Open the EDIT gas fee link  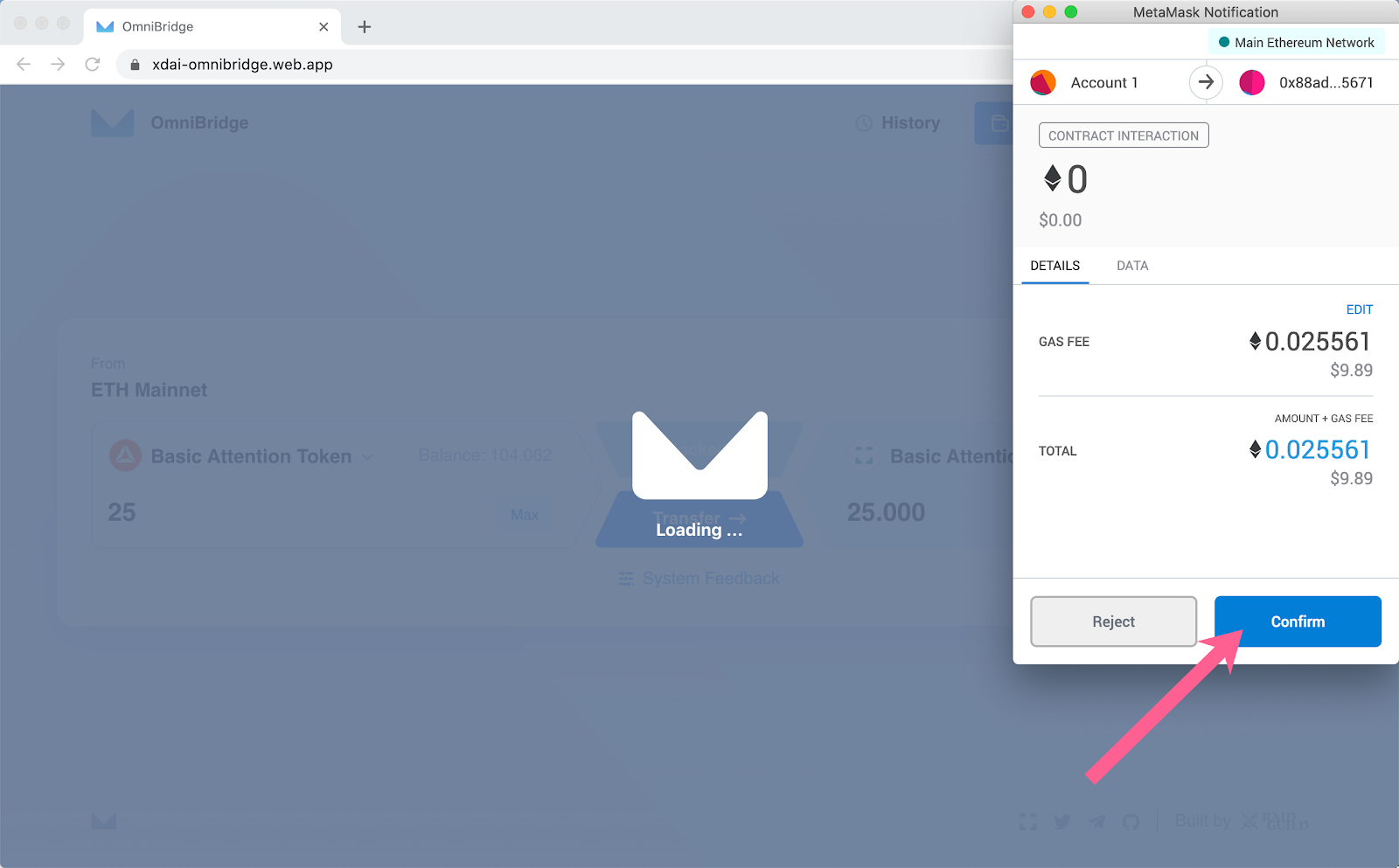1359,309
